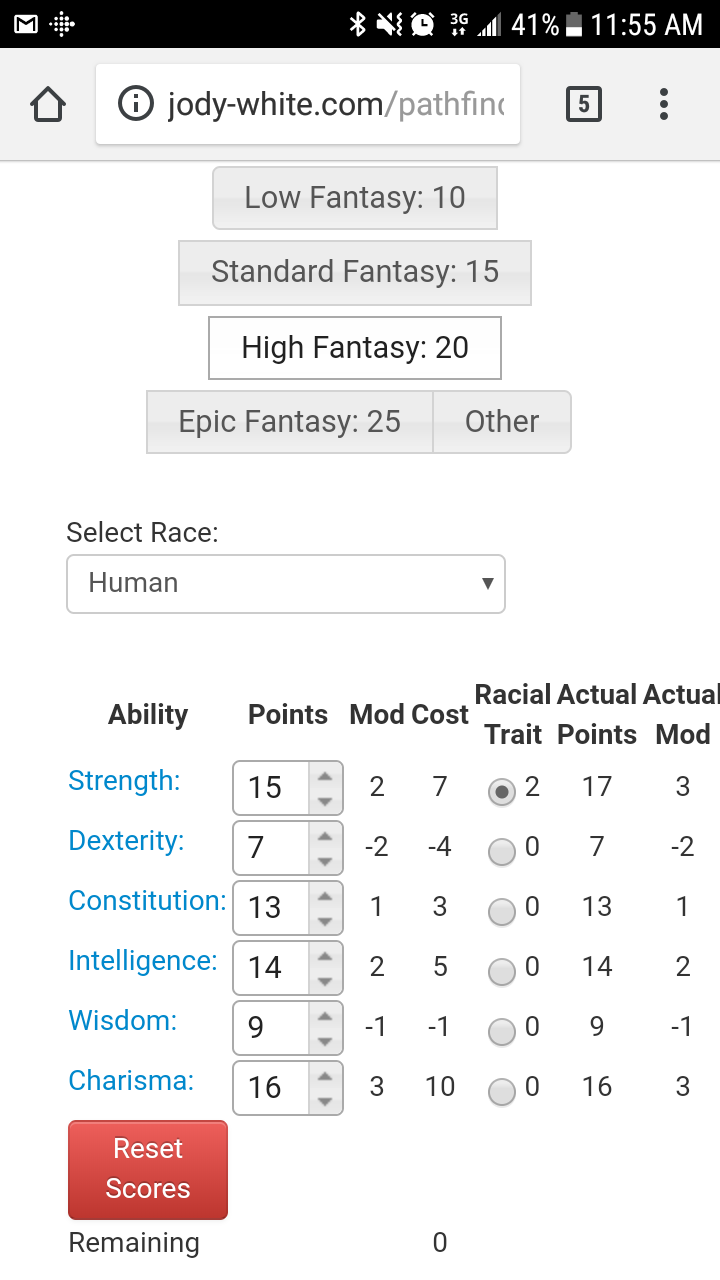Decrease Wisdom with the down arrow
Image resolution: width=720 pixels, height=1280 pixels.
pyautogui.click(x=324, y=1041)
